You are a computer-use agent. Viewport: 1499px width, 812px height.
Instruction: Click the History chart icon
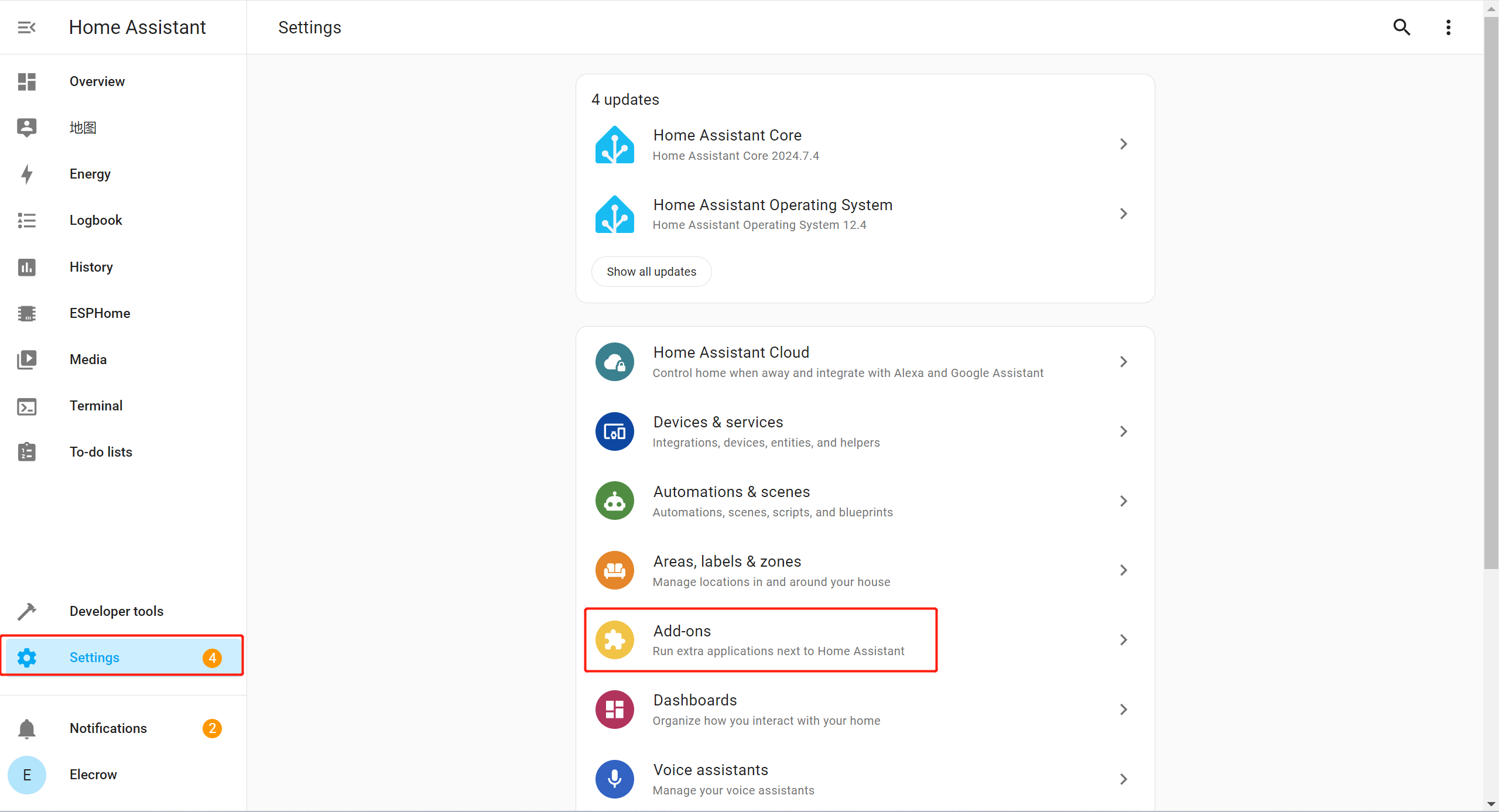[26, 267]
